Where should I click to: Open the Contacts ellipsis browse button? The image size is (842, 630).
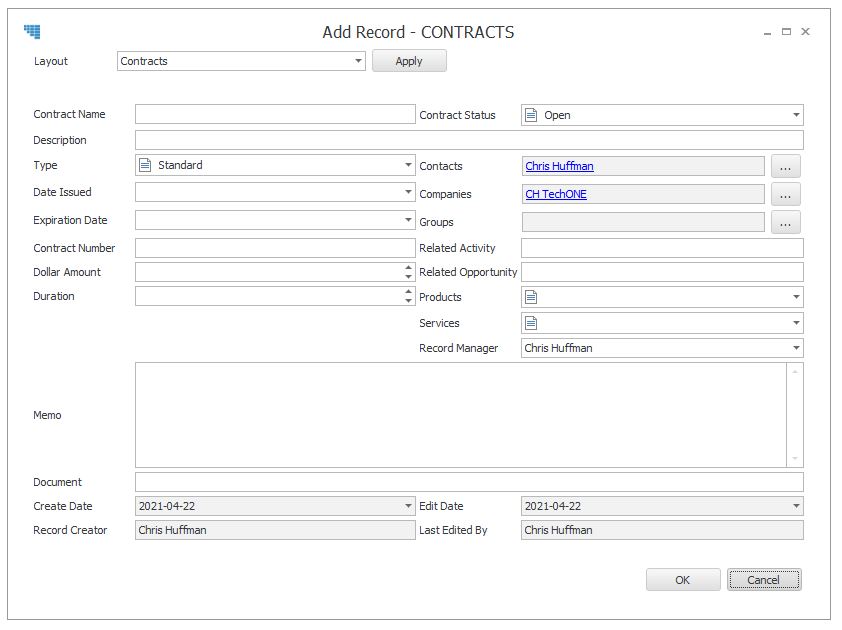pos(785,166)
